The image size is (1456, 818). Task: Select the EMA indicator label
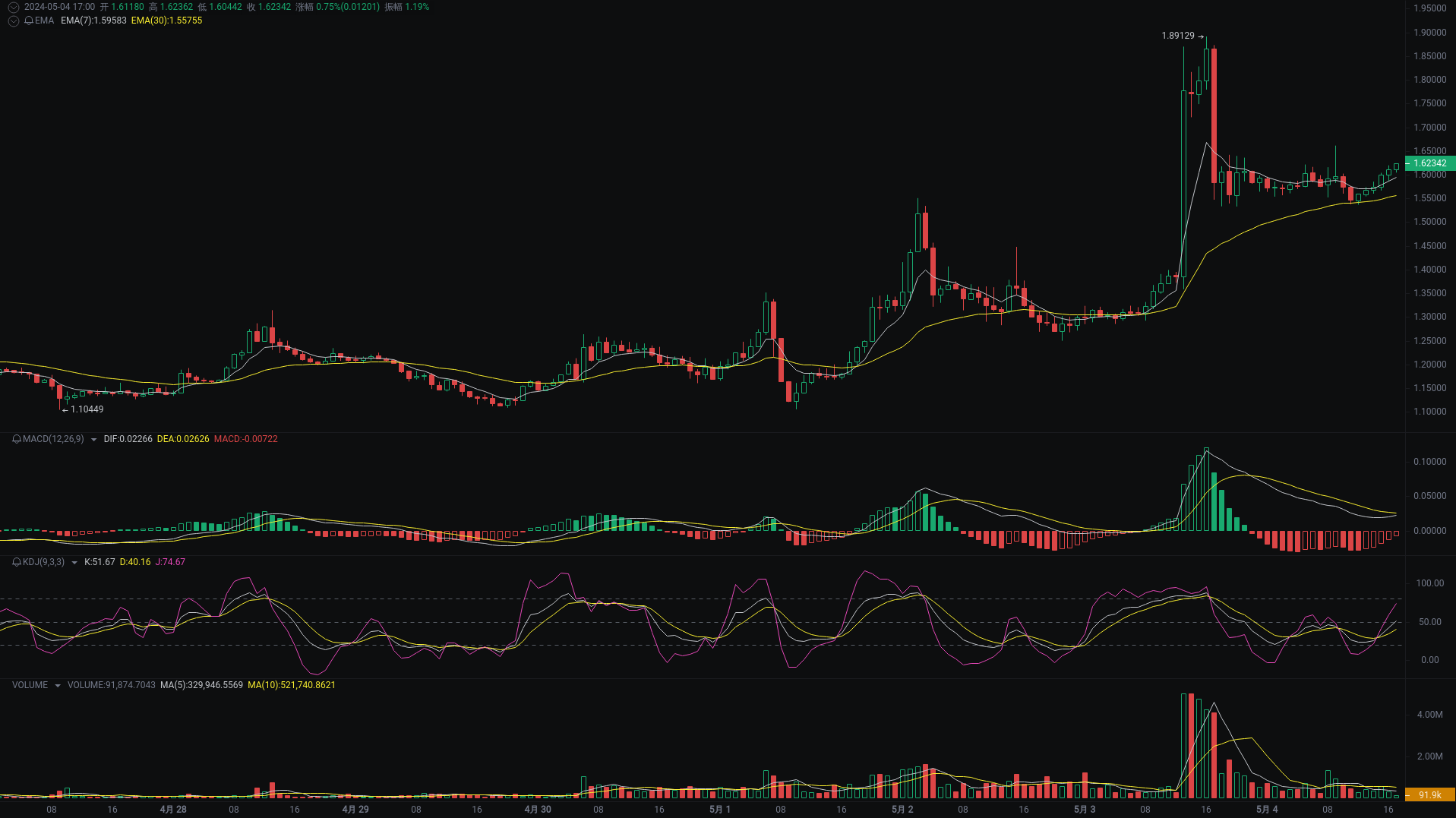[43, 21]
